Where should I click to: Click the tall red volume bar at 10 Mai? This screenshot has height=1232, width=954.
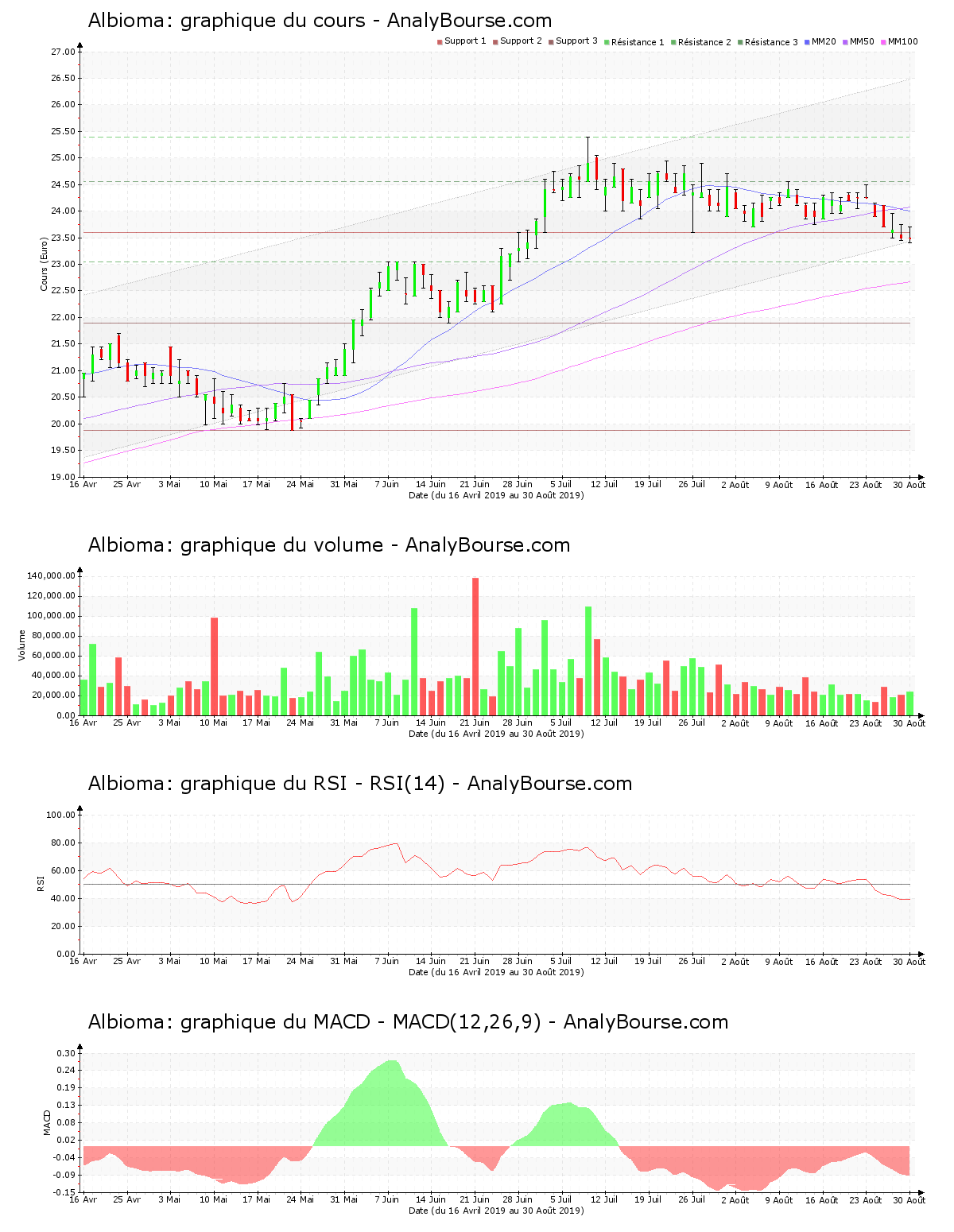(x=214, y=666)
